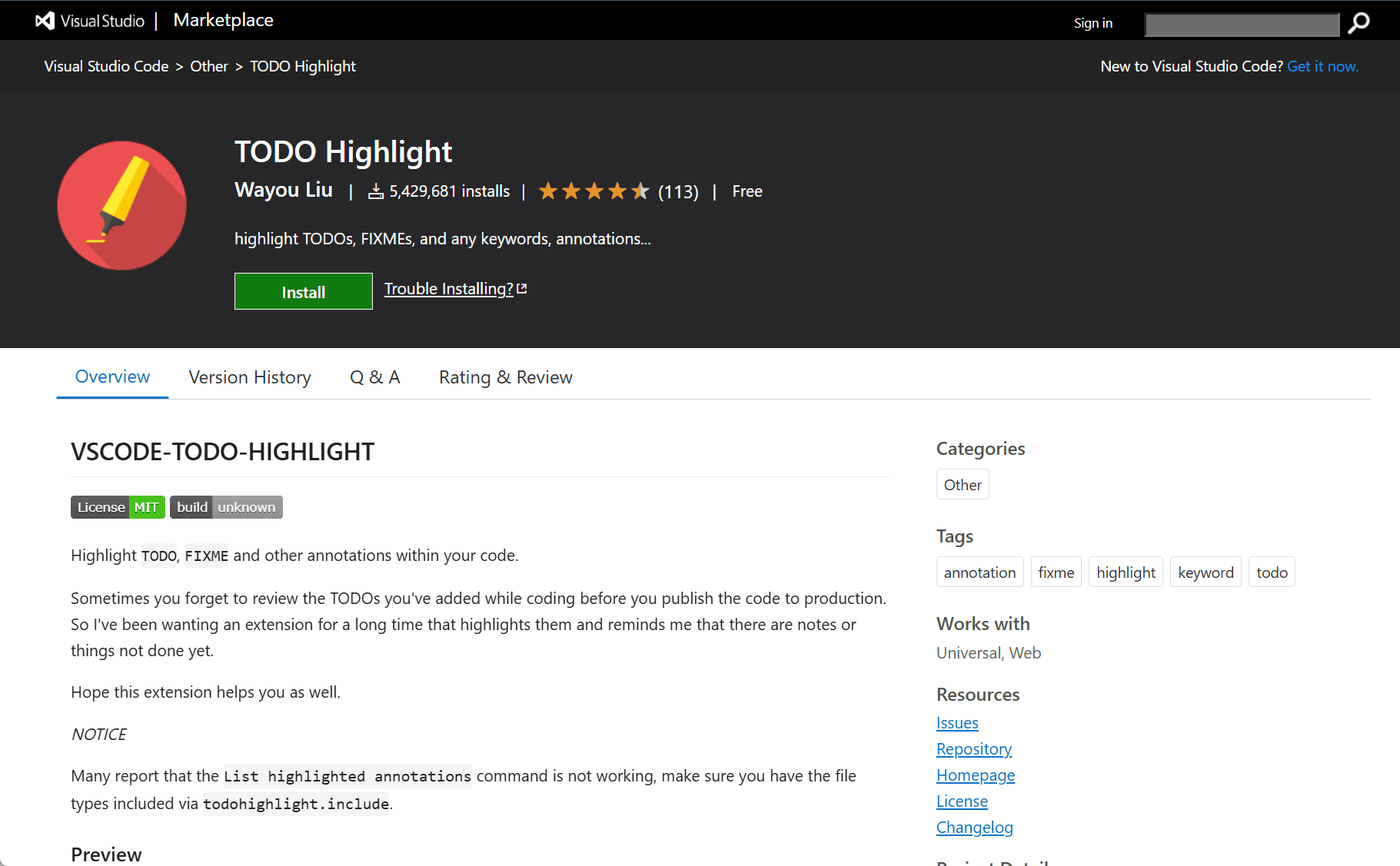Click the build unknown badge
The height and width of the screenshot is (866, 1400).
point(226,507)
